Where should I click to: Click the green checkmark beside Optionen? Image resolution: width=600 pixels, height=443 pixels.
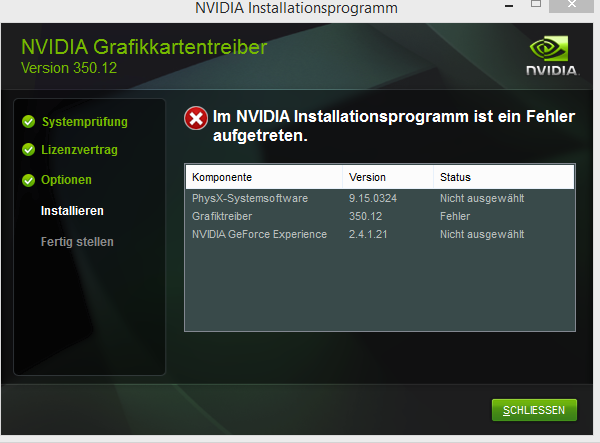pos(28,180)
